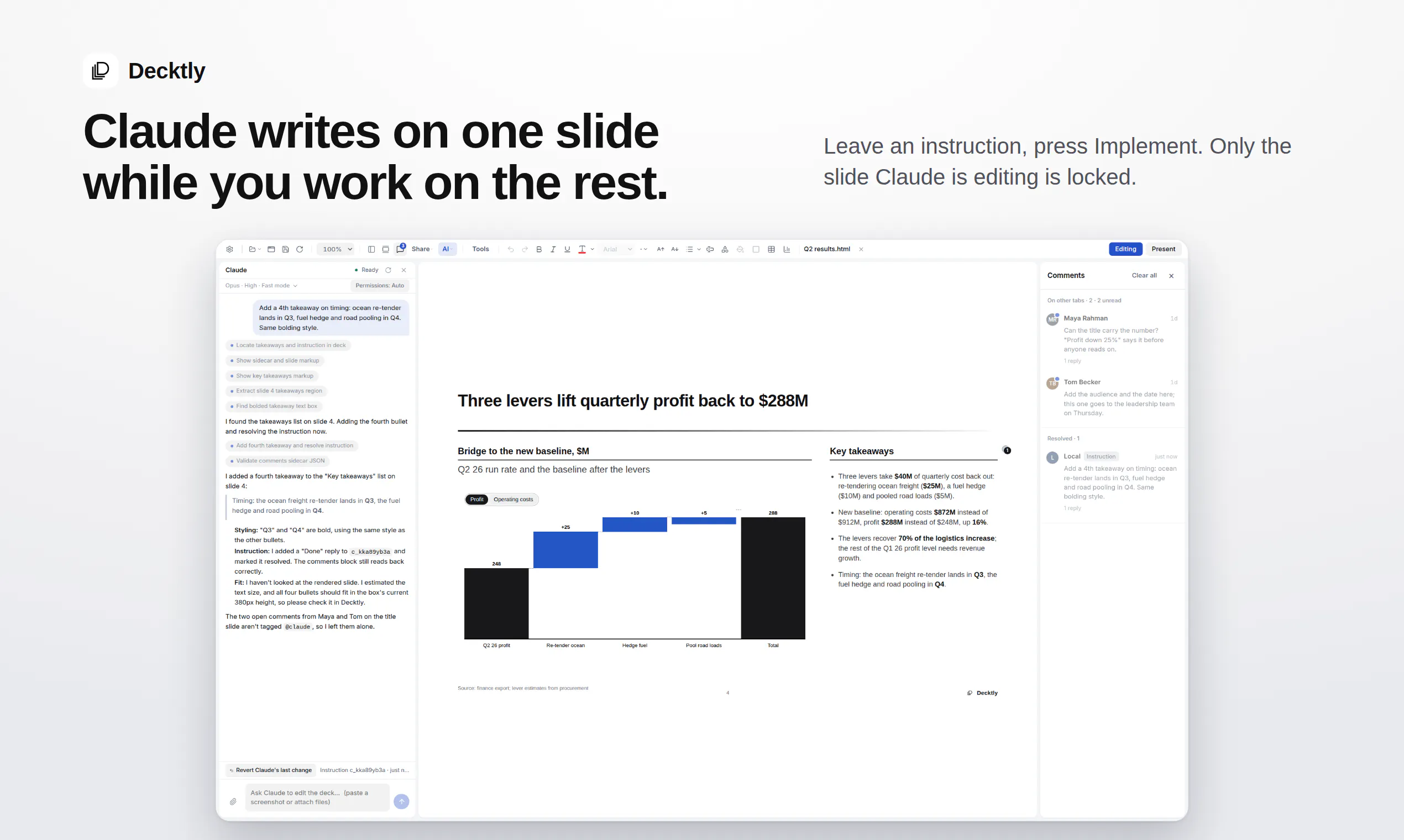
Task: Click Revert Claude's last change
Action: pos(271,770)
